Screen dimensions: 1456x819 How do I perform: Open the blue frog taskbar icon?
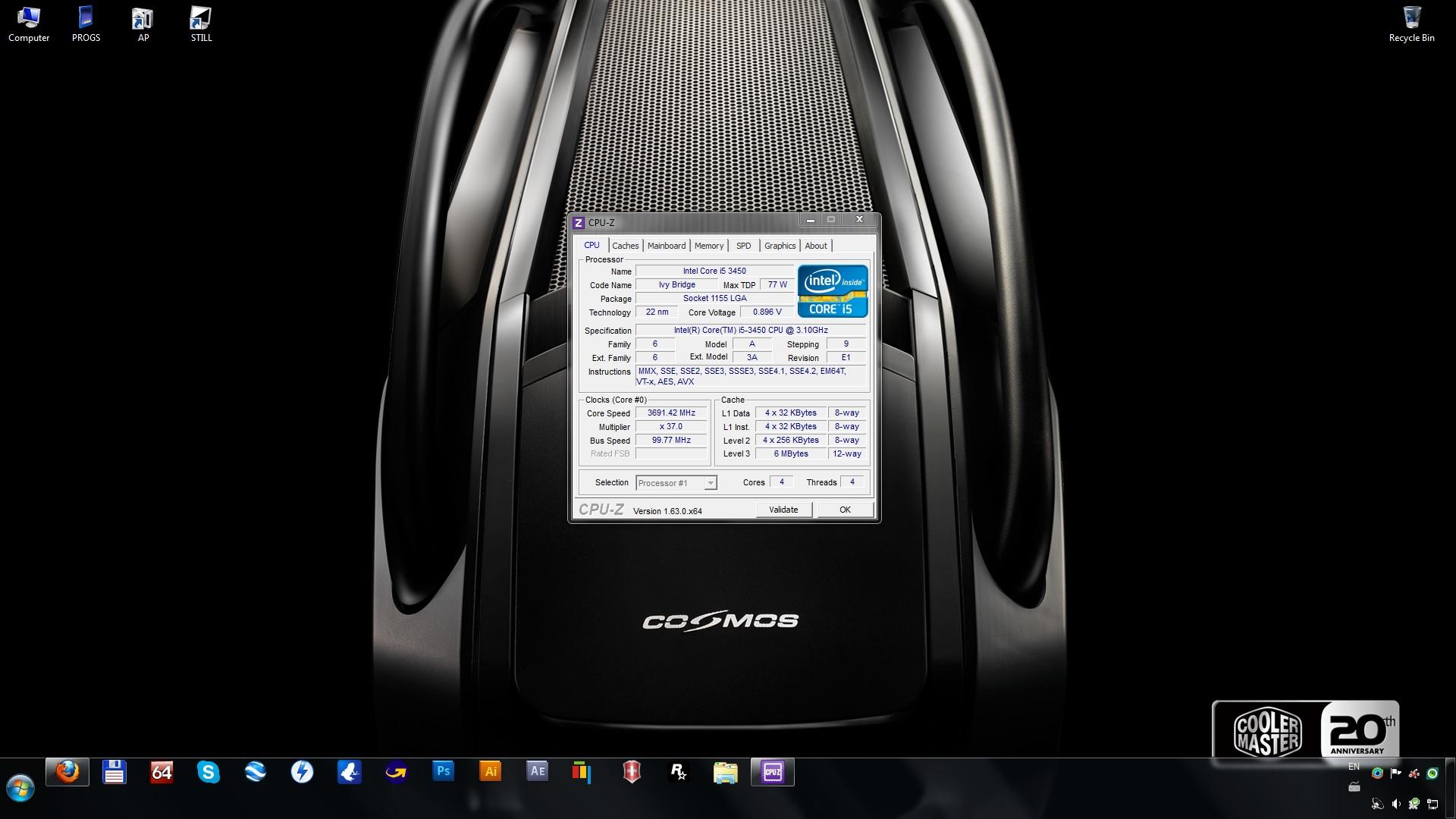point(350,772)
